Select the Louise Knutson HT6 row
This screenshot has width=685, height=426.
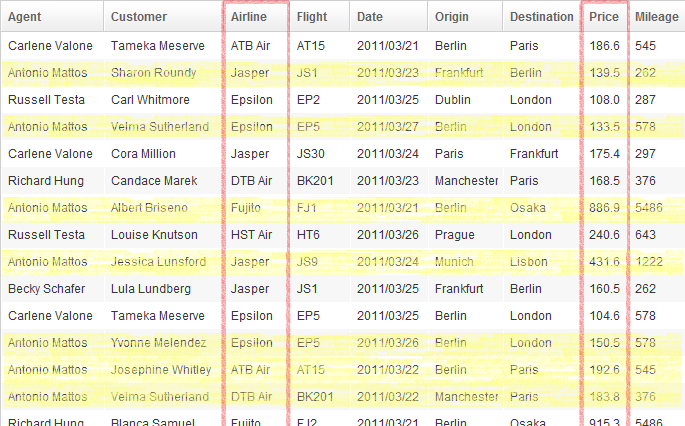point(343,235)
